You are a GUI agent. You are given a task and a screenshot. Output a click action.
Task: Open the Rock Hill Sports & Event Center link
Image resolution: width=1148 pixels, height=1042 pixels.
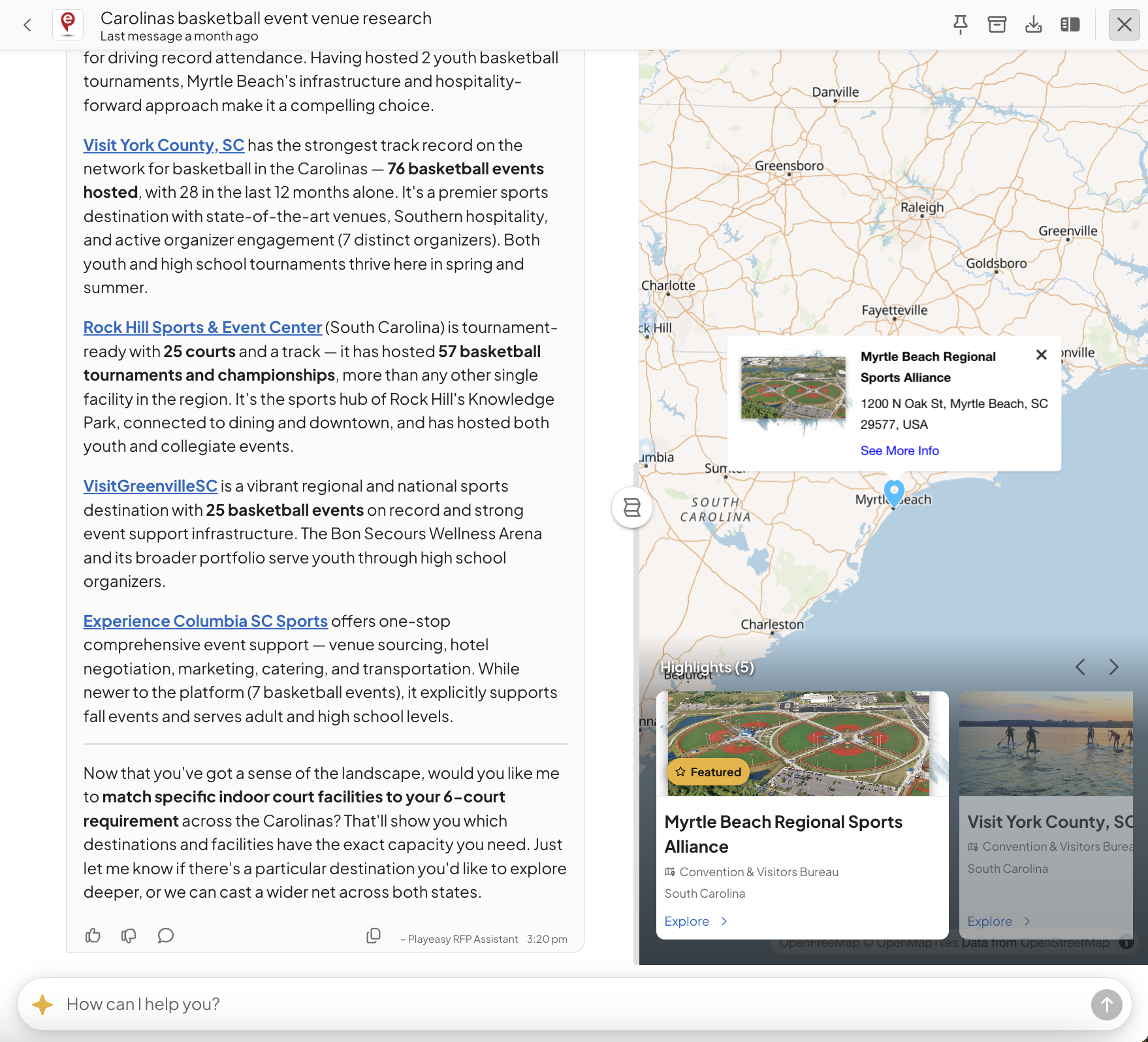click(202, 327)
